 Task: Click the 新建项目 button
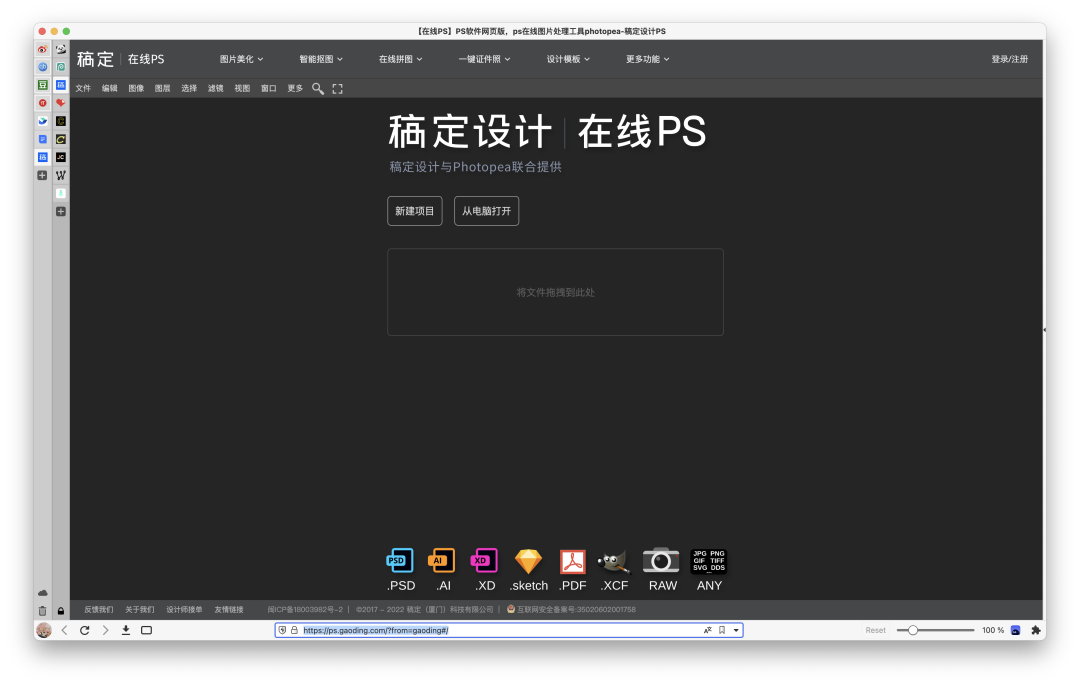pos(415,211)
